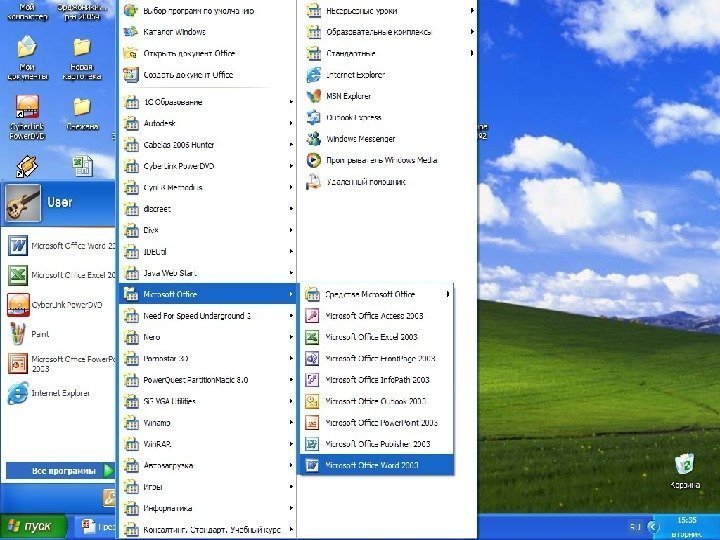
Task: Click the 15:35 taskbar clock
Action: [687, 520]
